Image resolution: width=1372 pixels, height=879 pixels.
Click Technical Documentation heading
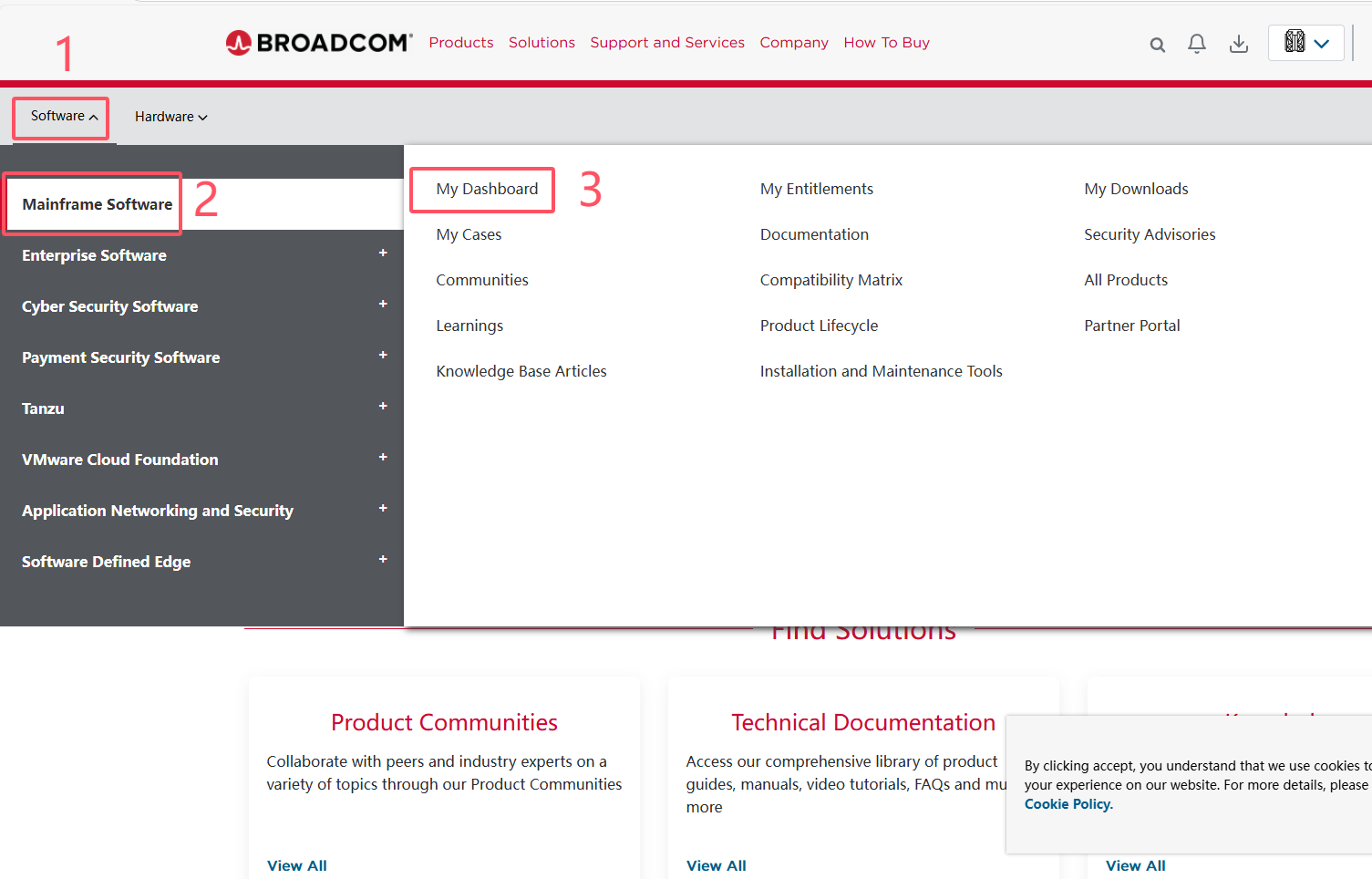click(863, 722)
